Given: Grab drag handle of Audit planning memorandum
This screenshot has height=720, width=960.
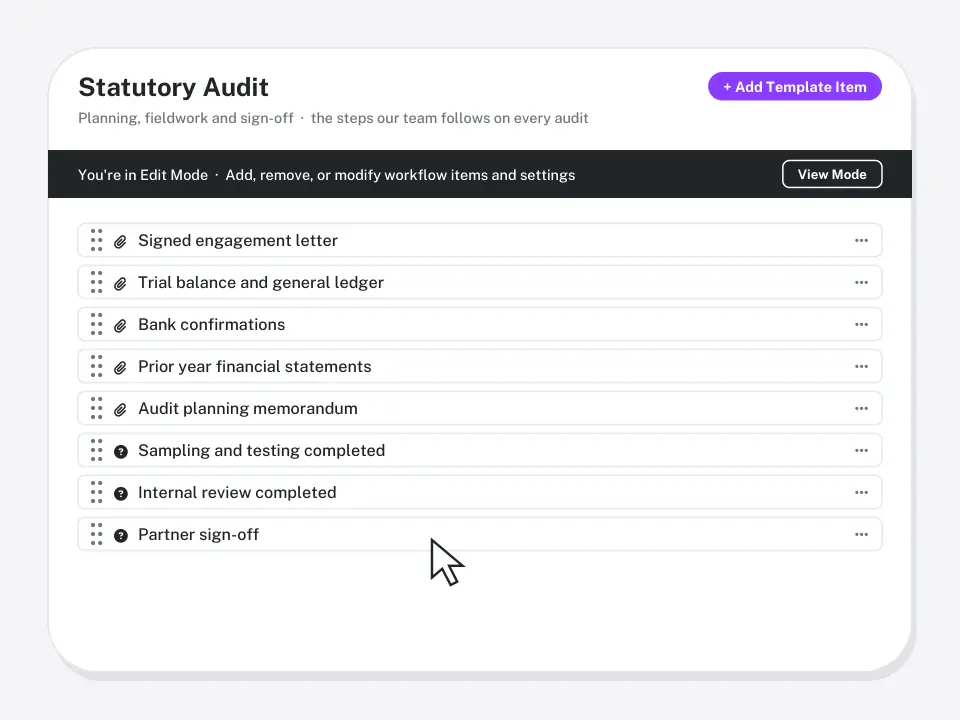Looking at the screenshot, I should tap(97, 408).
